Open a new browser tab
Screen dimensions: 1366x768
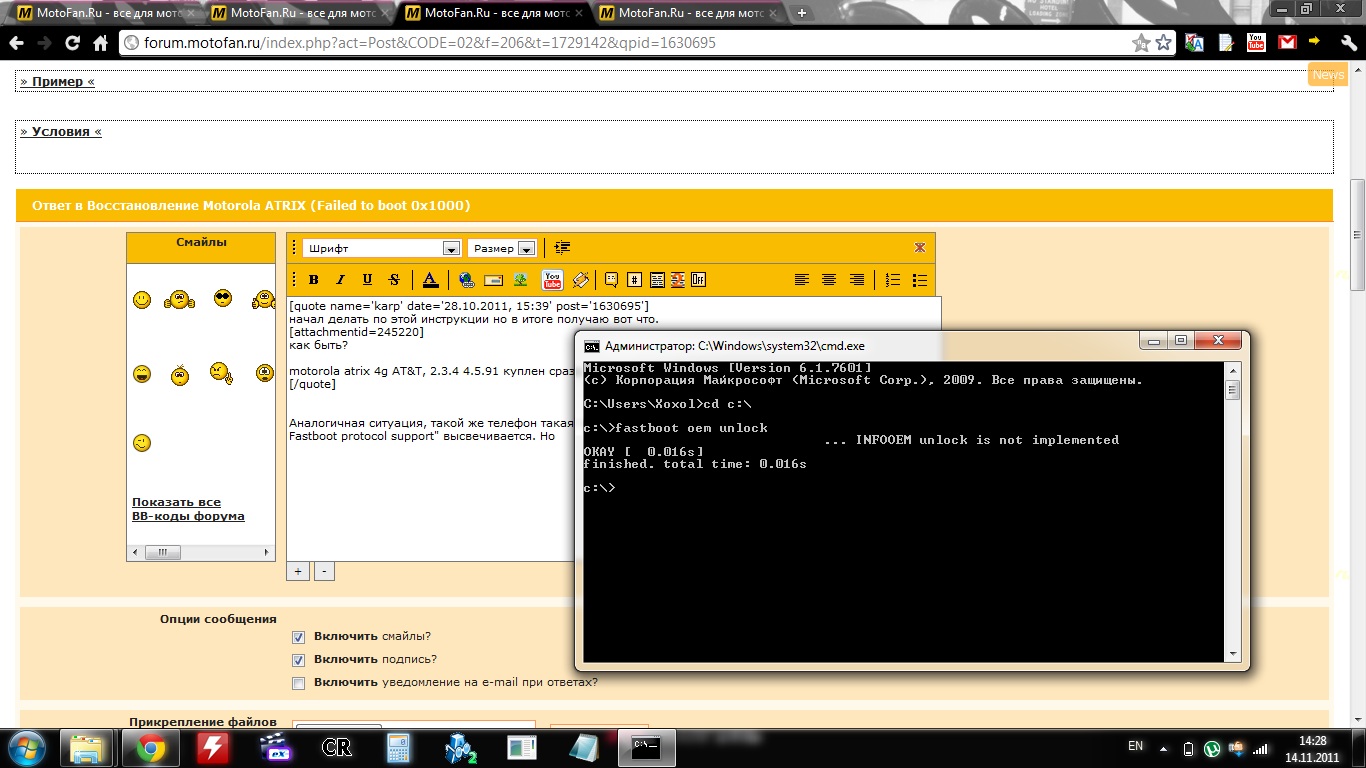pyautogui.click(x=801, y=13)
